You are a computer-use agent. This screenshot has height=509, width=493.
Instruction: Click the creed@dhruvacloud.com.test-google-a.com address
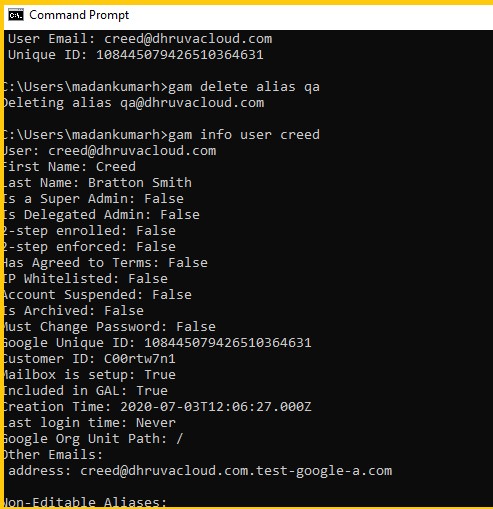click(x=236, y=471)
